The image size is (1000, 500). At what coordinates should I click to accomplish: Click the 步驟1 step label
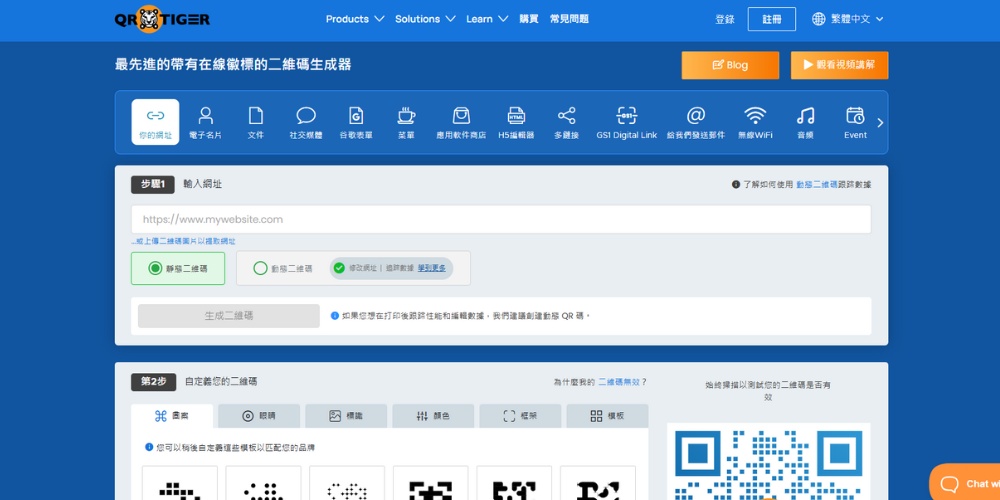(153, 184)
